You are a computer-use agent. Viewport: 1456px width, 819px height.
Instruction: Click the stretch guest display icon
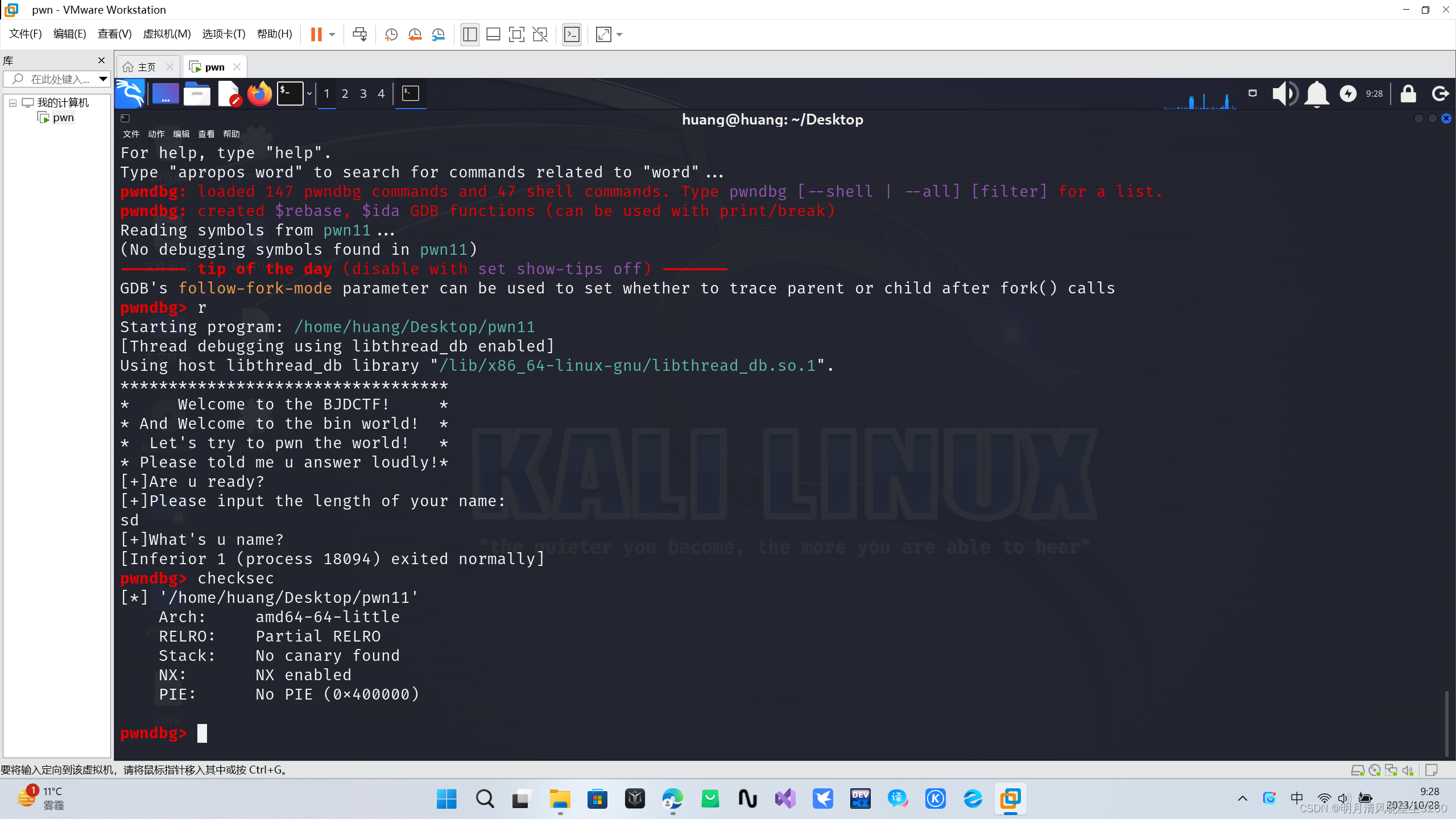coord(603,35)
